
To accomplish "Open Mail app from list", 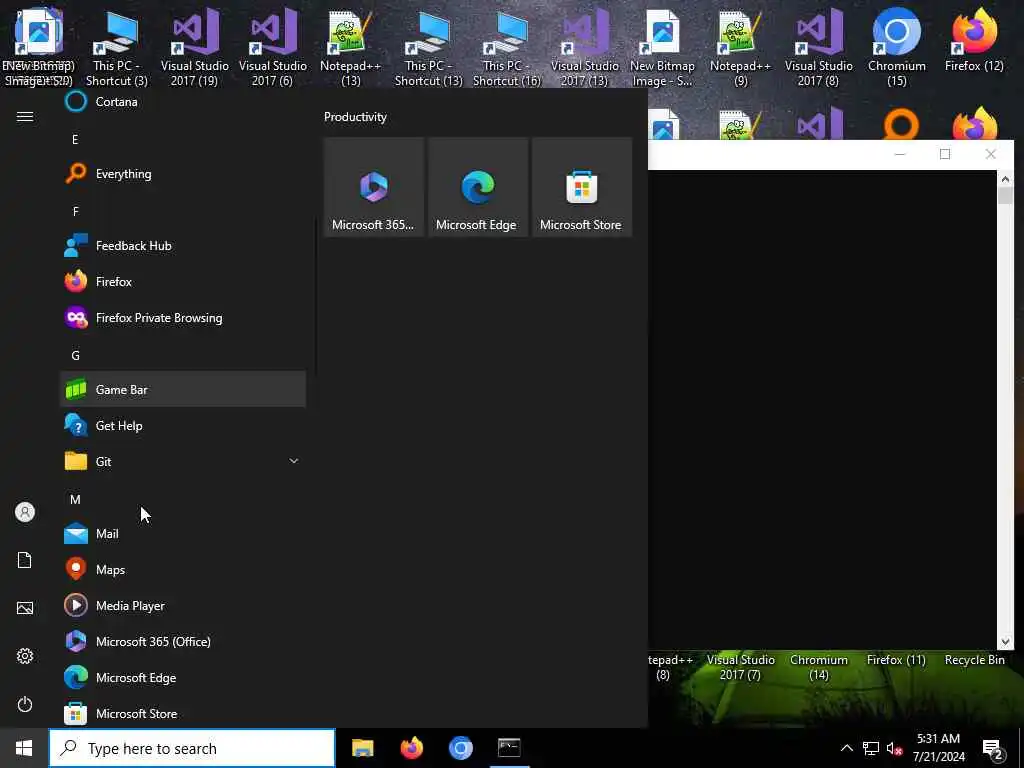I will 183,534.
